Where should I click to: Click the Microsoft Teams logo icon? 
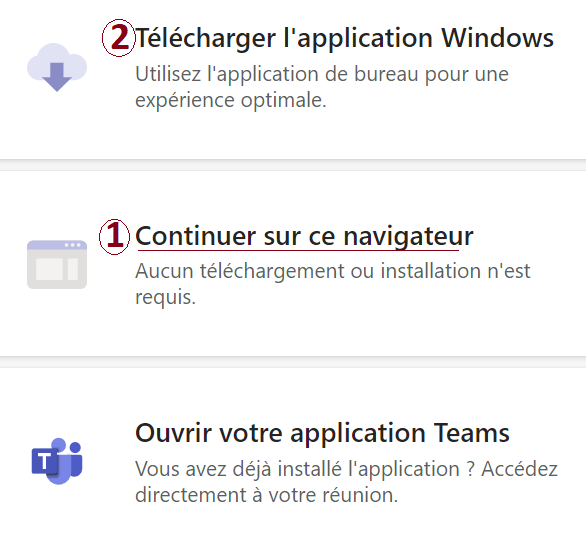pyautogui.click(x=57, y=461)
